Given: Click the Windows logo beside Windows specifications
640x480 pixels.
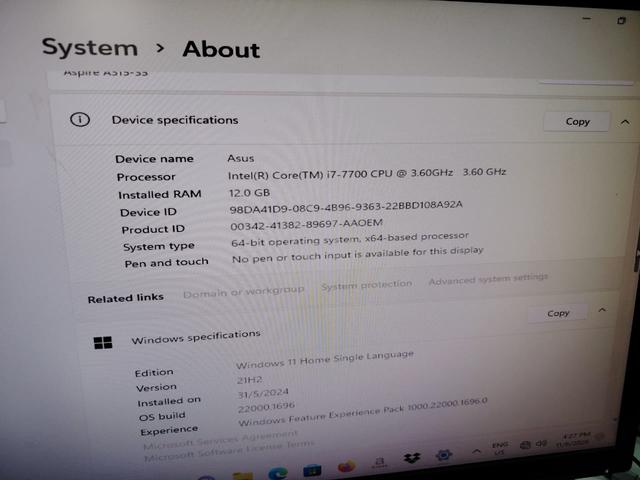Looking at the screenshot, I should click(x=103, y=343).
